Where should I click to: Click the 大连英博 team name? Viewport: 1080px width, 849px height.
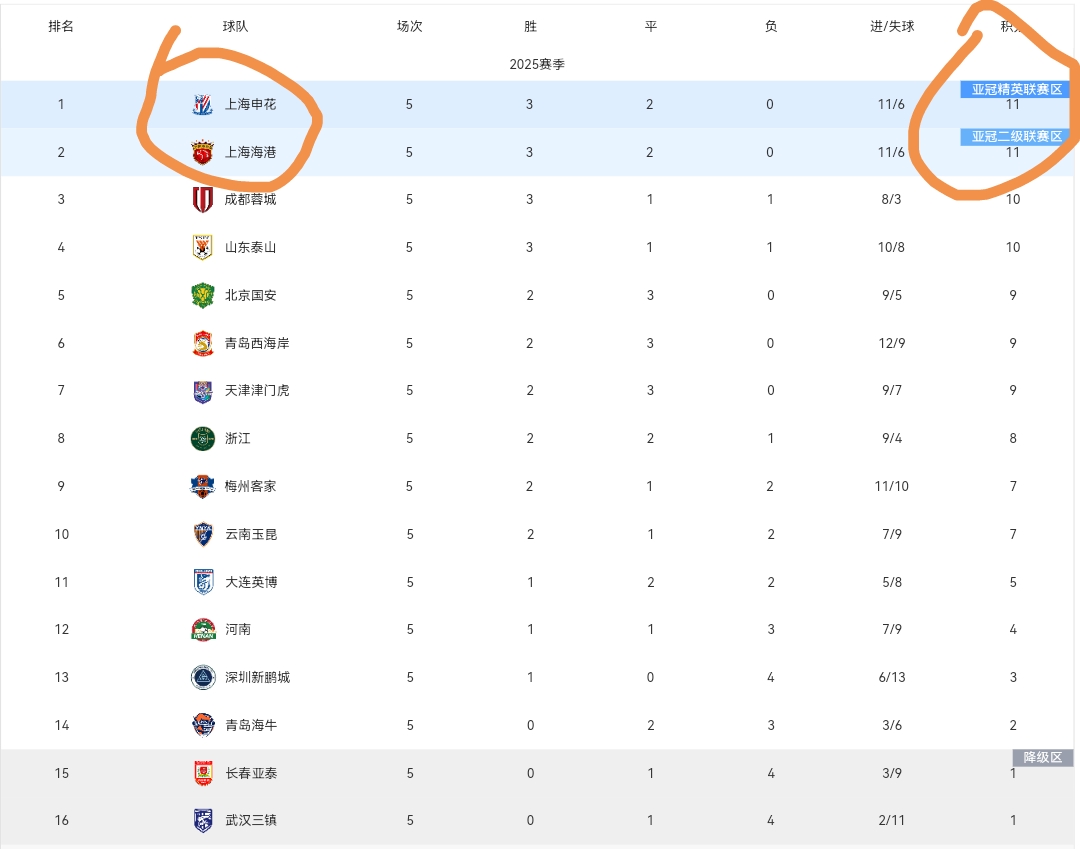(x=251, y=582)
